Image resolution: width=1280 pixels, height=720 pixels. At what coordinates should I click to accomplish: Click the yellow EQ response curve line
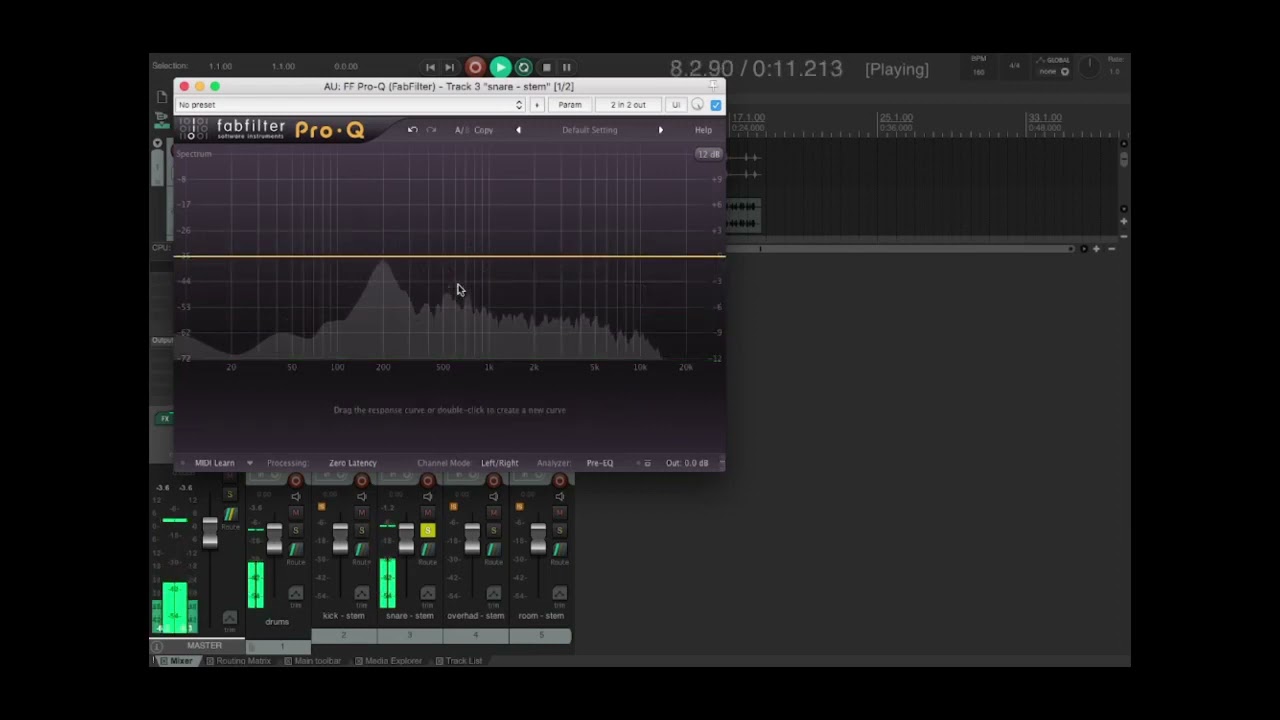tap(450, 256)
